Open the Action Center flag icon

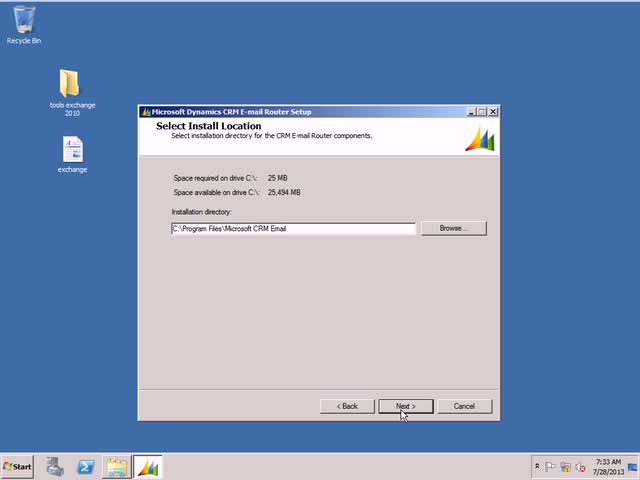pyautogui.click(x=550, y=466)
